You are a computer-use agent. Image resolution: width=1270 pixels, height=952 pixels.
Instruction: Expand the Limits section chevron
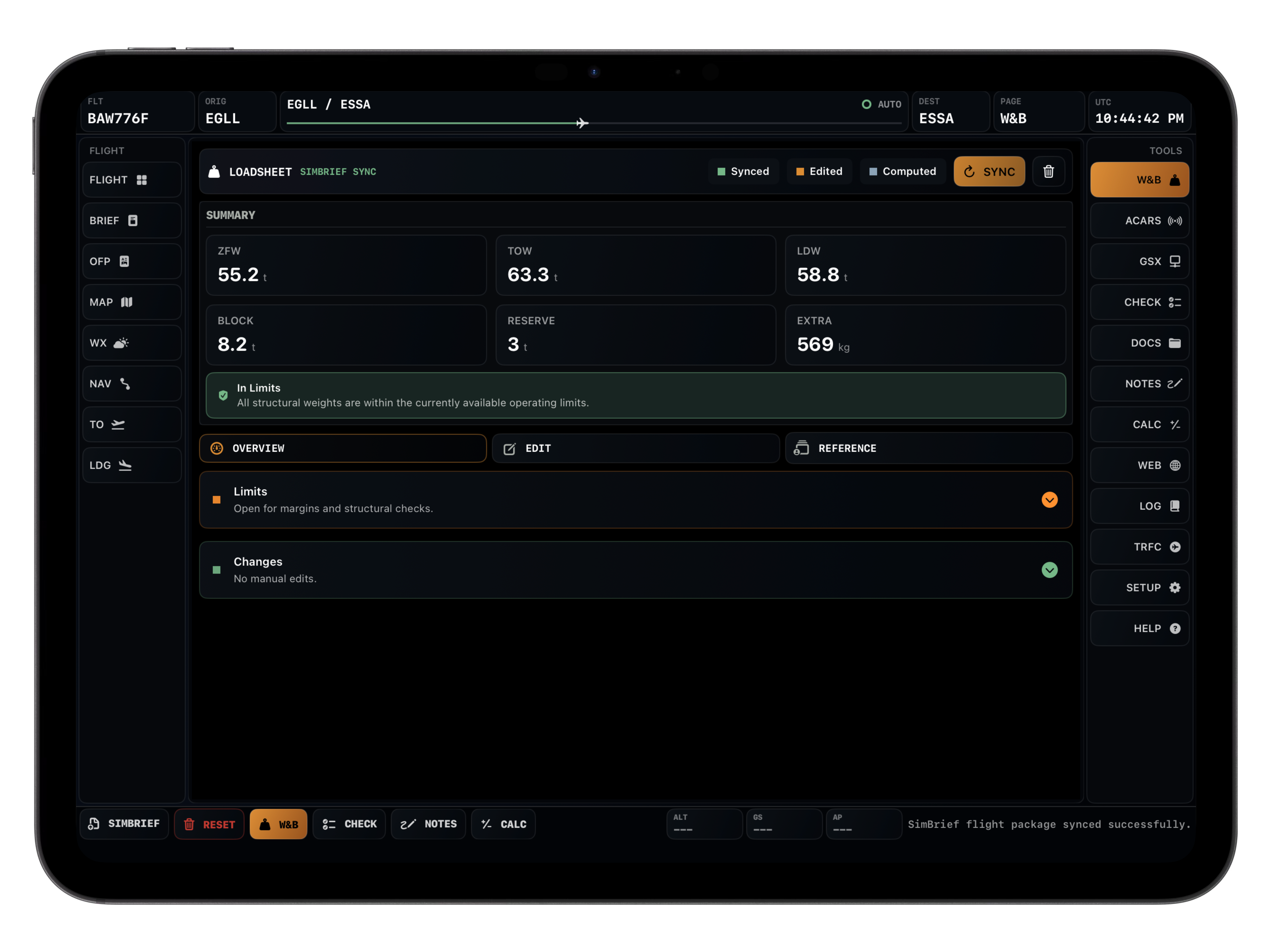1049,500
